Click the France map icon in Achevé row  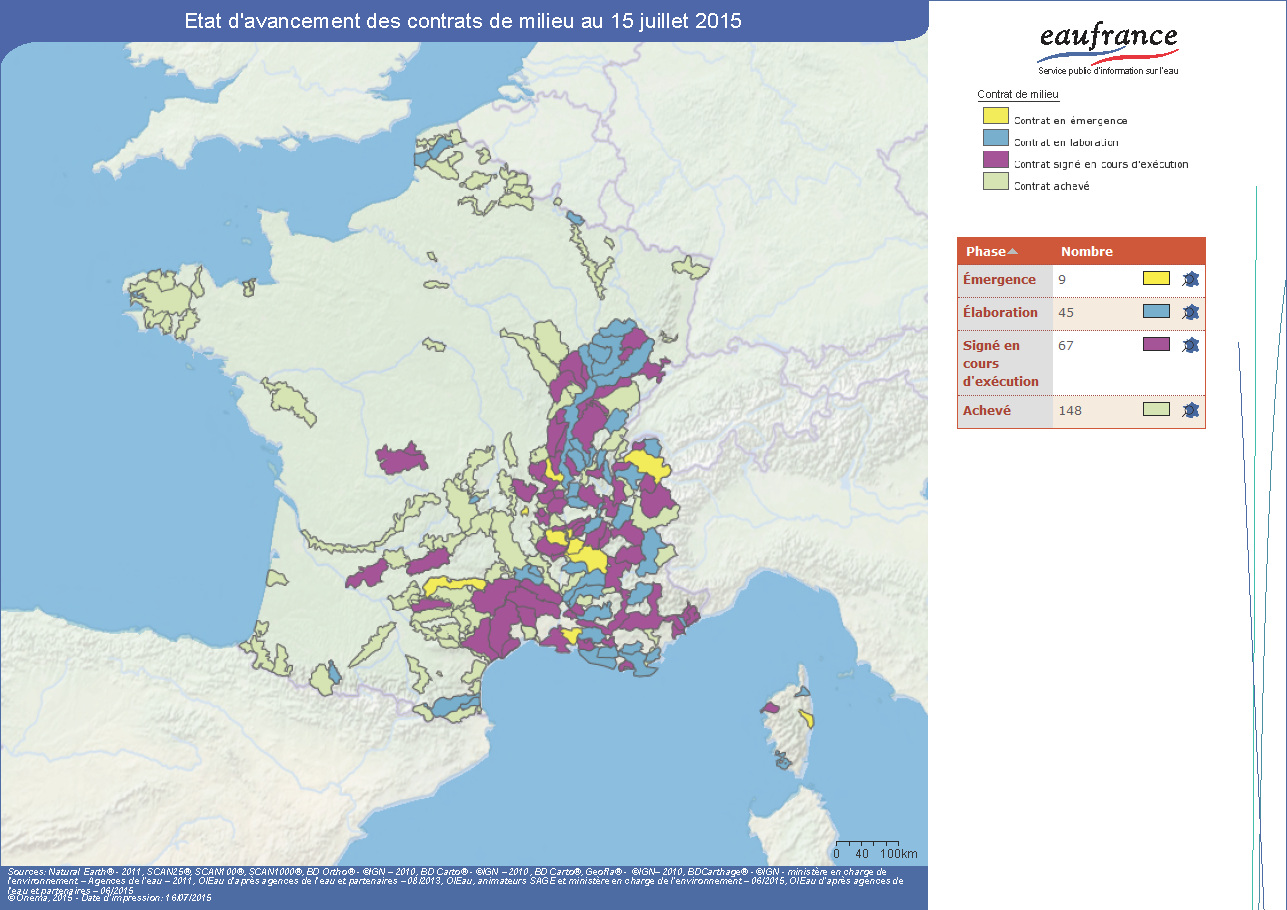(x=1190, y=410)
